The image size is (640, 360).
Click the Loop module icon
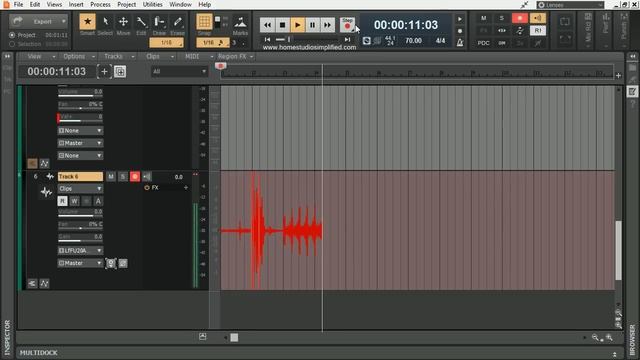pos(564,22)
